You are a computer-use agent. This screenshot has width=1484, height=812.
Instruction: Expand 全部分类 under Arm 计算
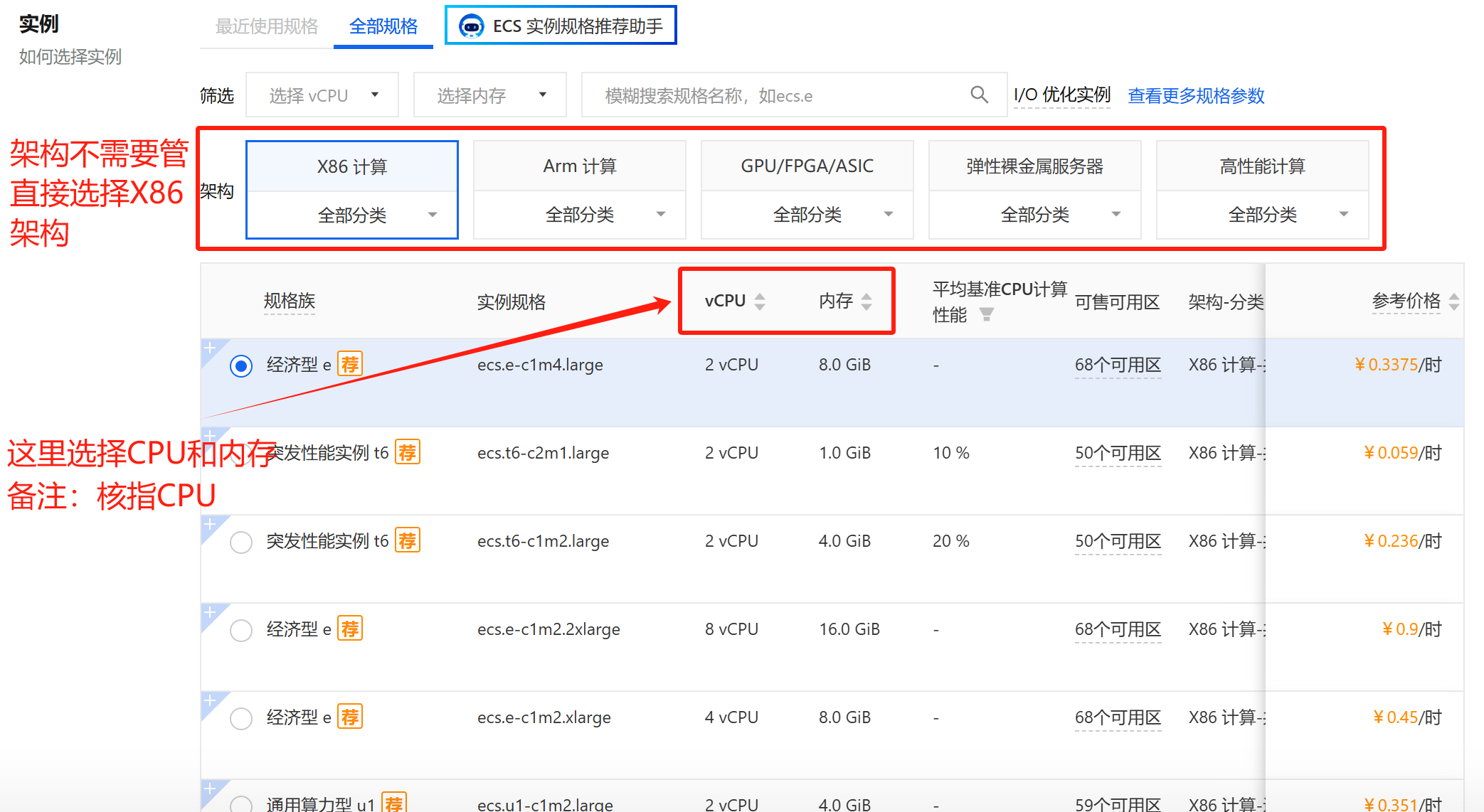[x=579, y=215]
